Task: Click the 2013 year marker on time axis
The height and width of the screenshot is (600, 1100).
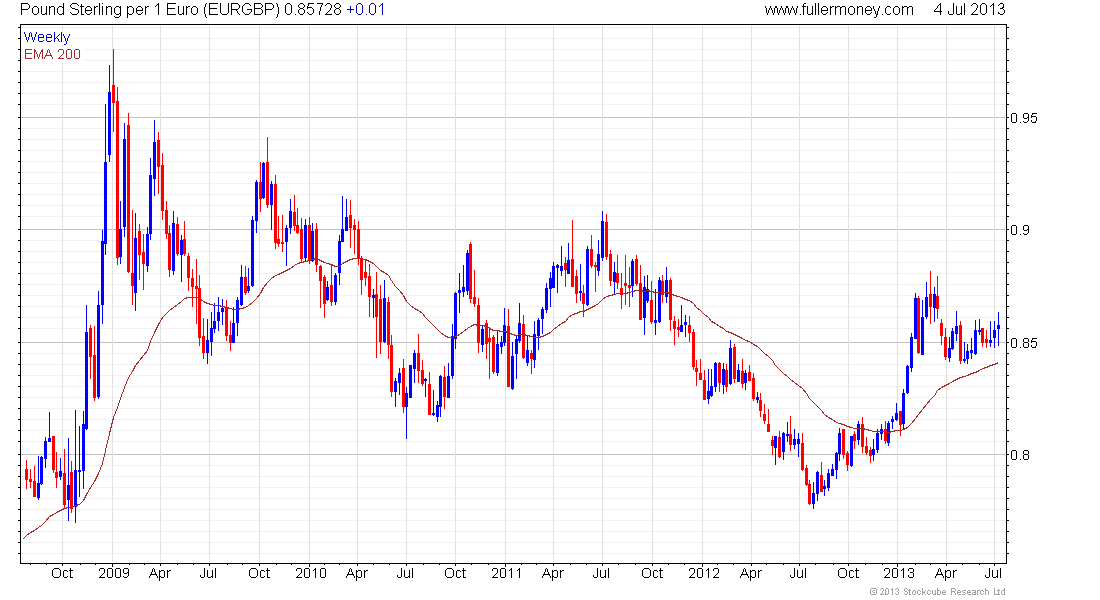Action: click(x=899, y=573)
